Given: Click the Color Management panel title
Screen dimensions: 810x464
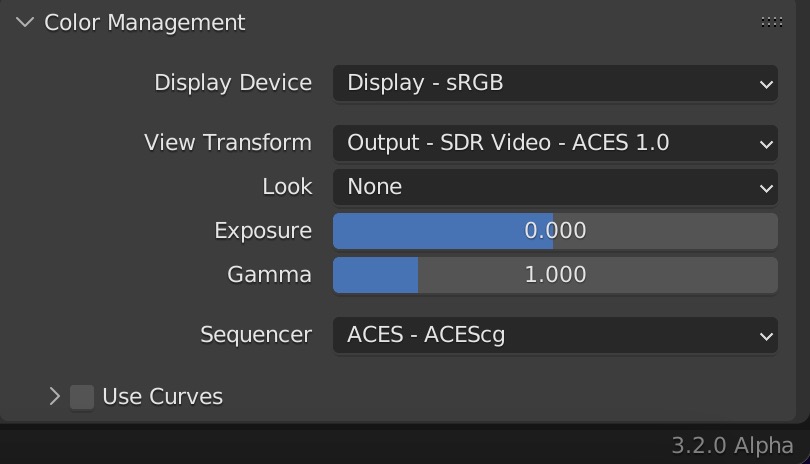Looking at the screenshot, I should point(145,23).
